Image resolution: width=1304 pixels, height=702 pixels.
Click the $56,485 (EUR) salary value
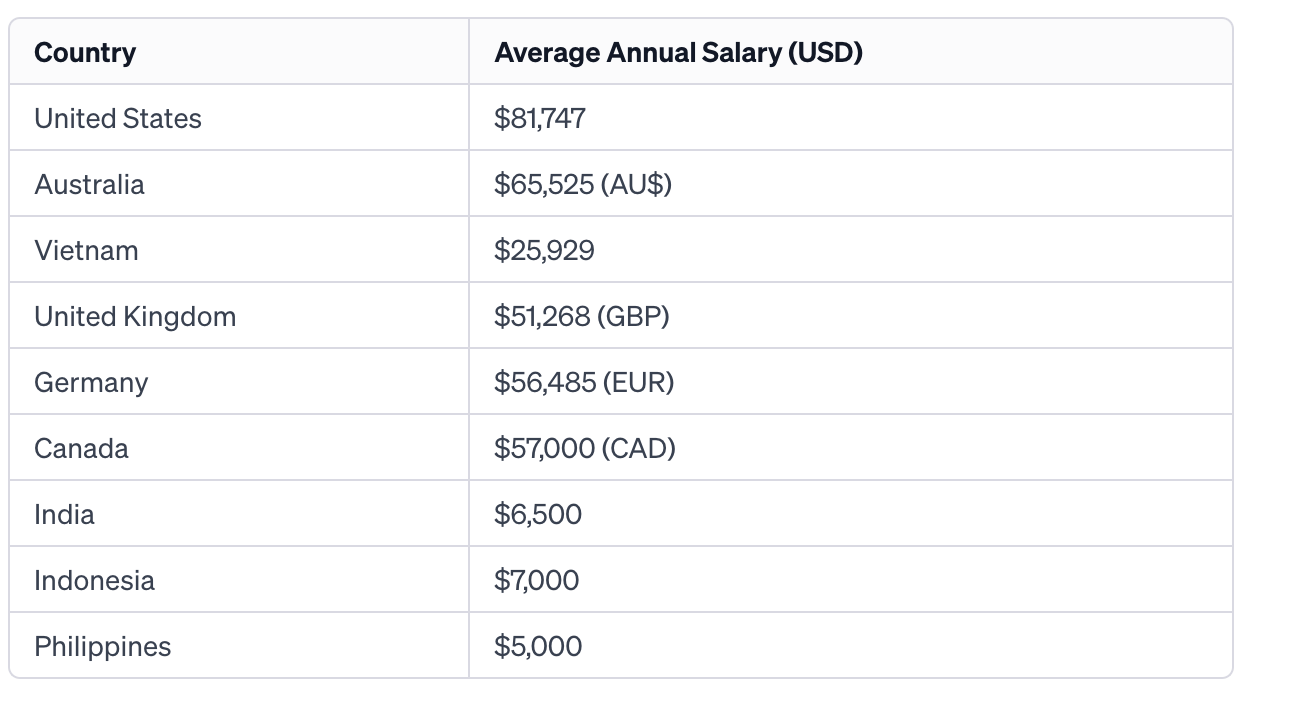pyautogui.click(x=584, y=382)
